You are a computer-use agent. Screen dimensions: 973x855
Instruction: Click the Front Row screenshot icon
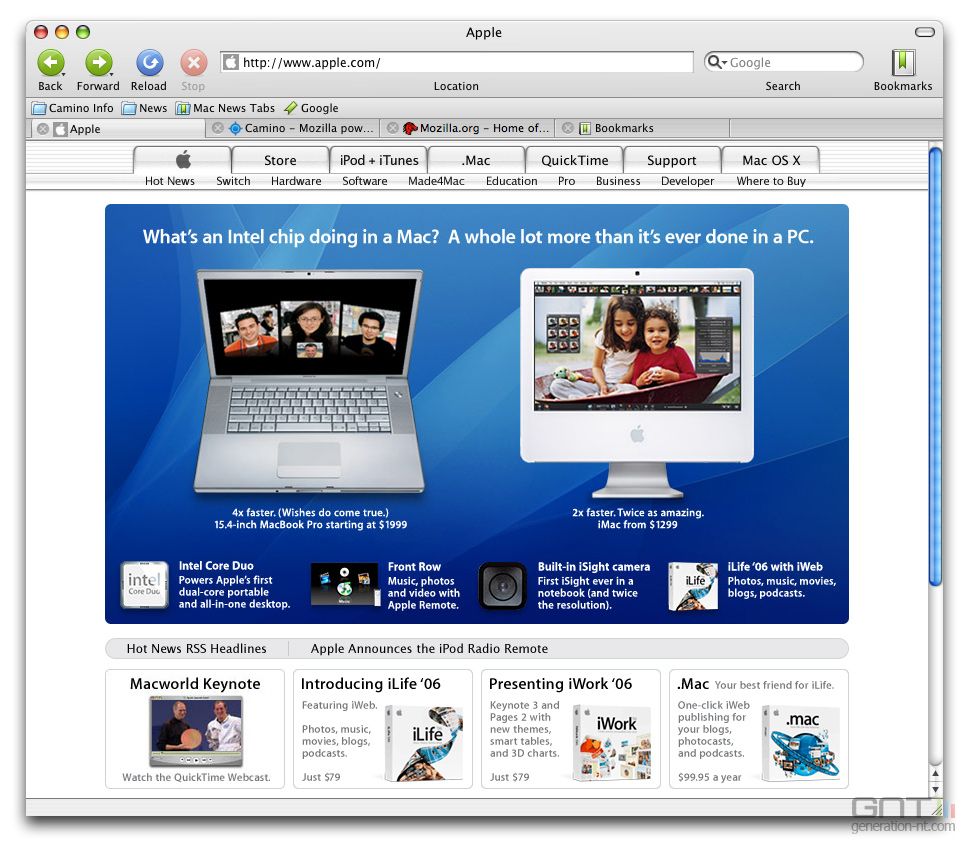(x=345, y=584)
